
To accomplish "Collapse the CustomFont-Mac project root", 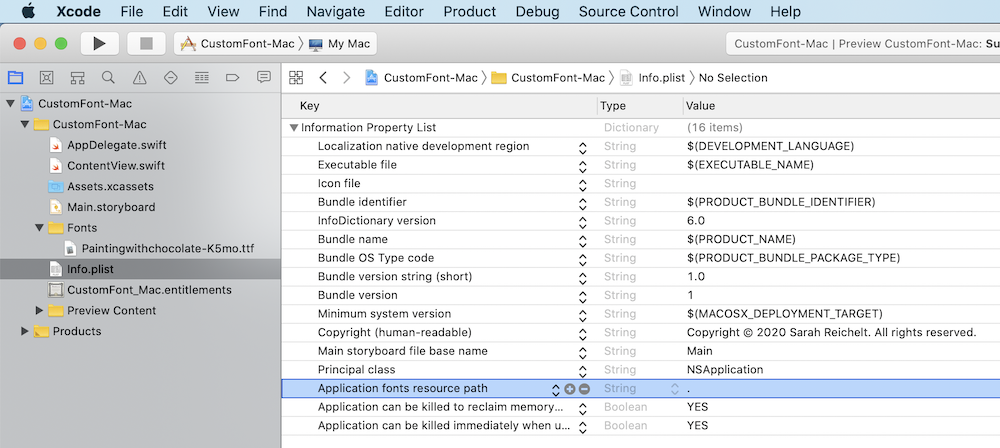I will 10,103.
